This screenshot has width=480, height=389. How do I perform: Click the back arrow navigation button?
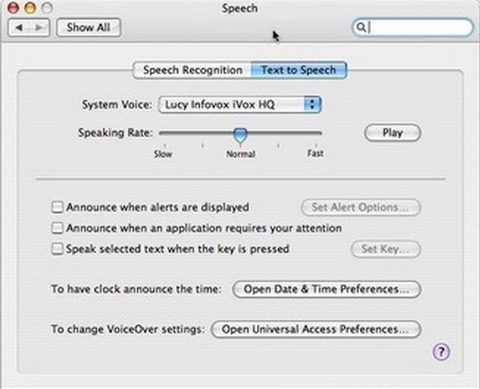[x=19, y=27]
